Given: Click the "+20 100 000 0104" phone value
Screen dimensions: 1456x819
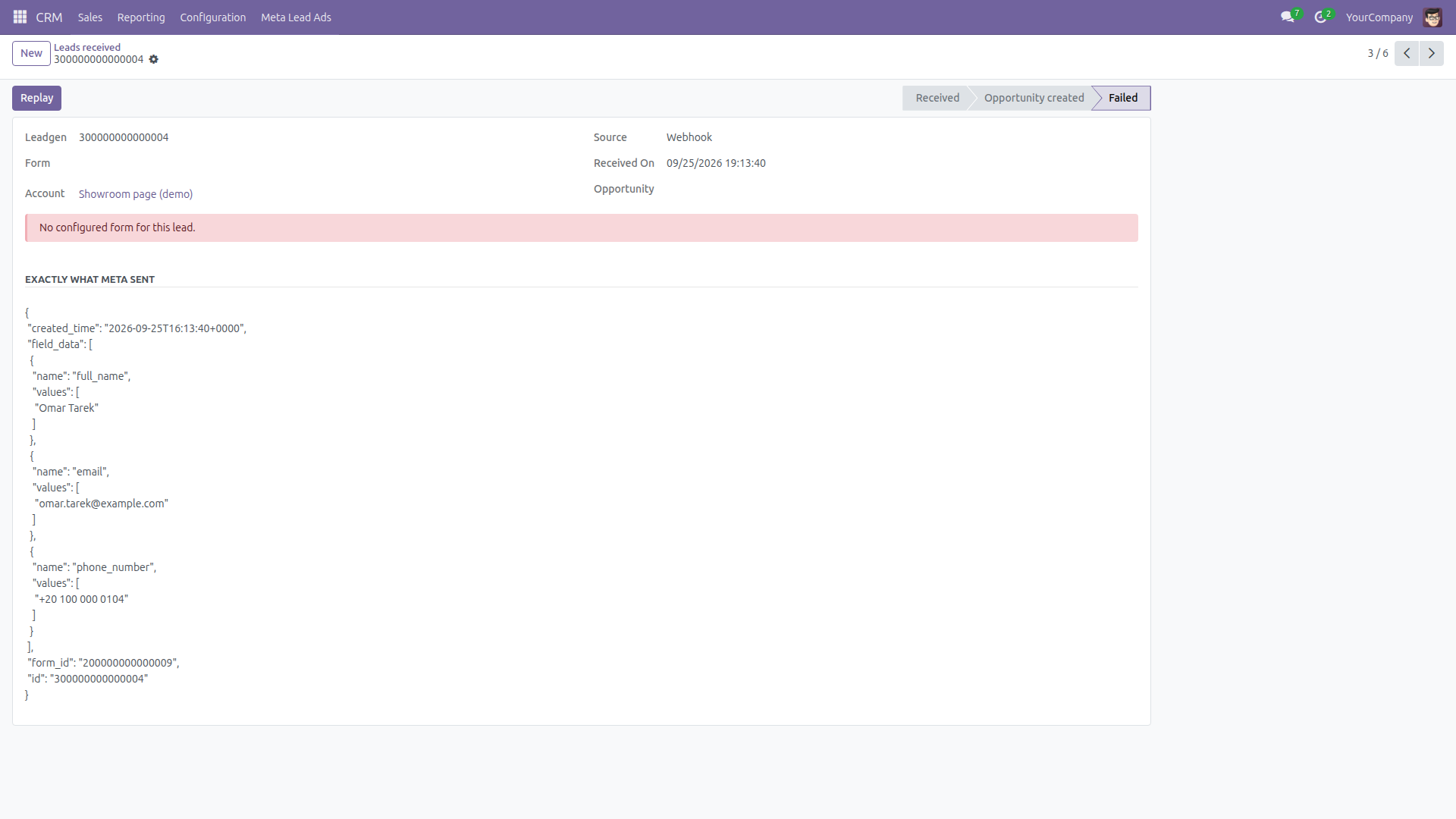Looking at the screenshot, I should 81,599.
